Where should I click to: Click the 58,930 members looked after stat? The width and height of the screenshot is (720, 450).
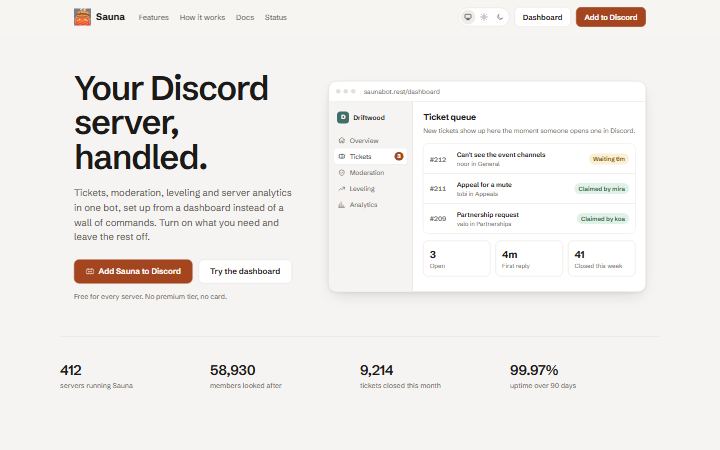point(246,377)
